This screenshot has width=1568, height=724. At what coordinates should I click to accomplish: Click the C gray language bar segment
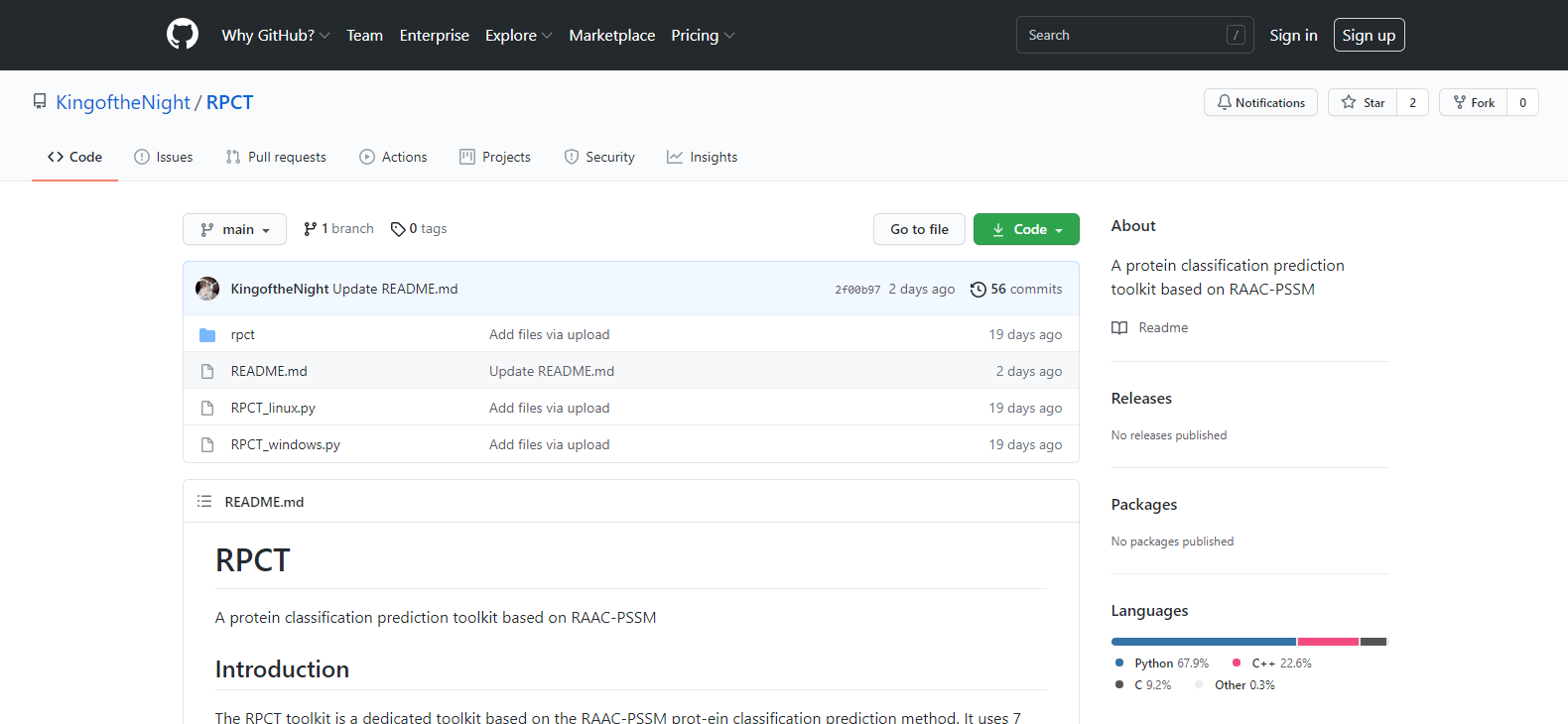pos(1373,642)
